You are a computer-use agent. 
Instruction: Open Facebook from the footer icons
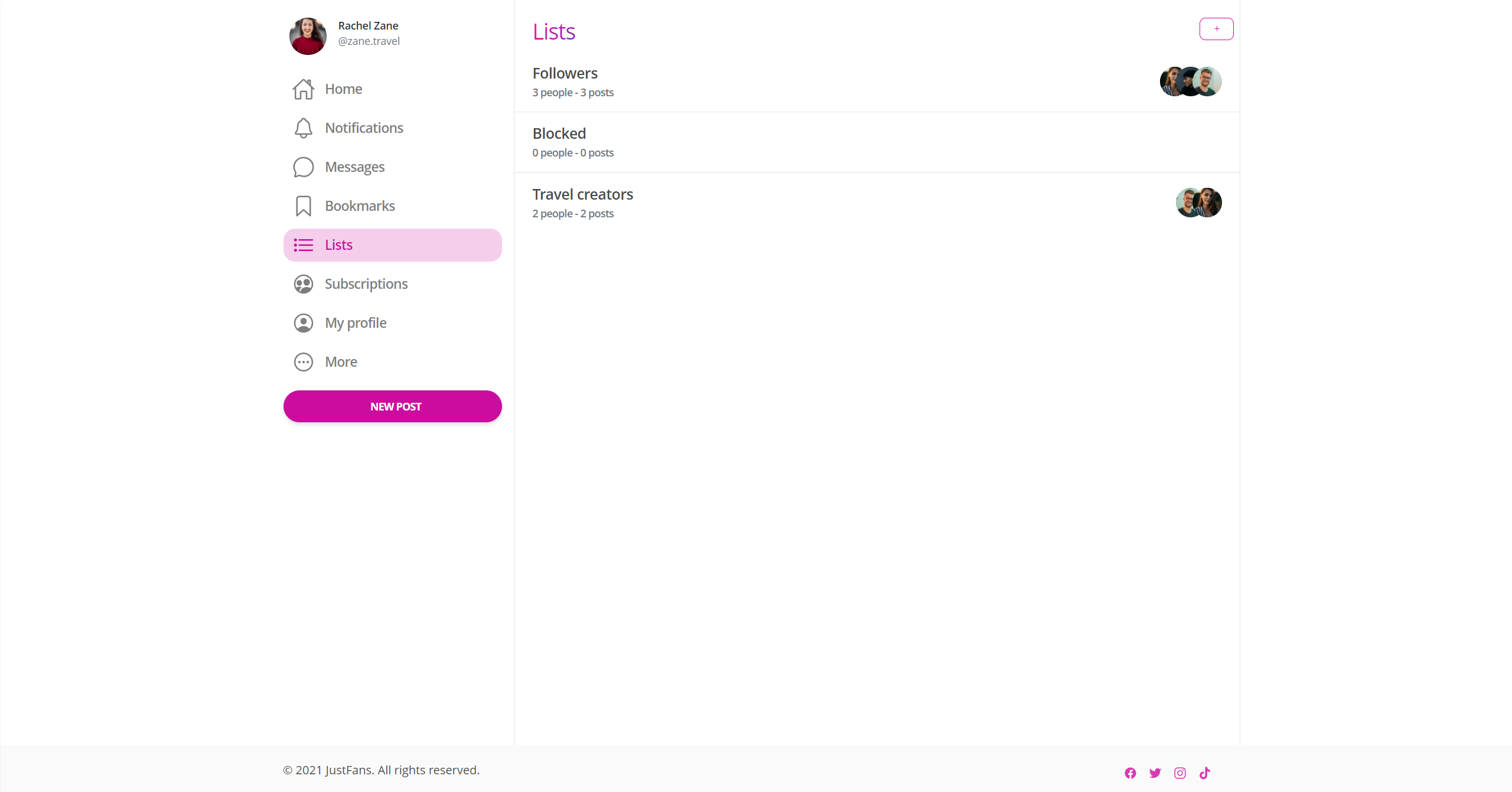tap(1130, 773)
